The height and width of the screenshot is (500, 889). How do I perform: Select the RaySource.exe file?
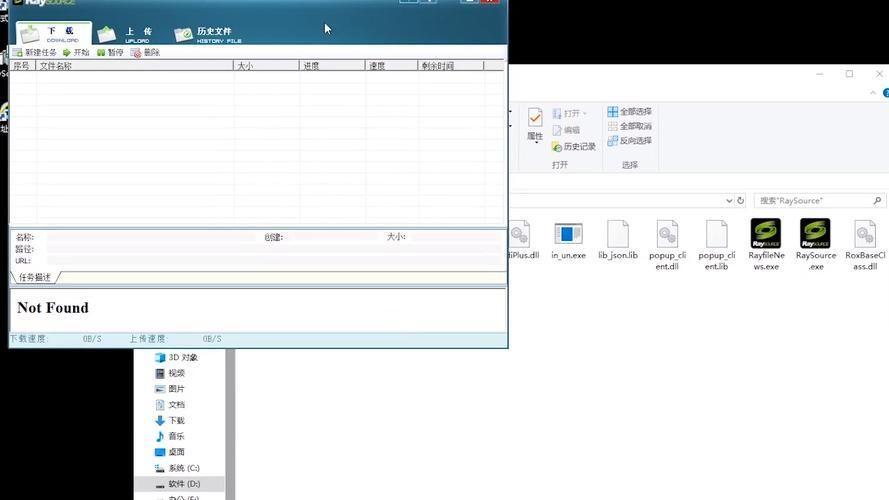pyautogui.click(x=816, y=245)
